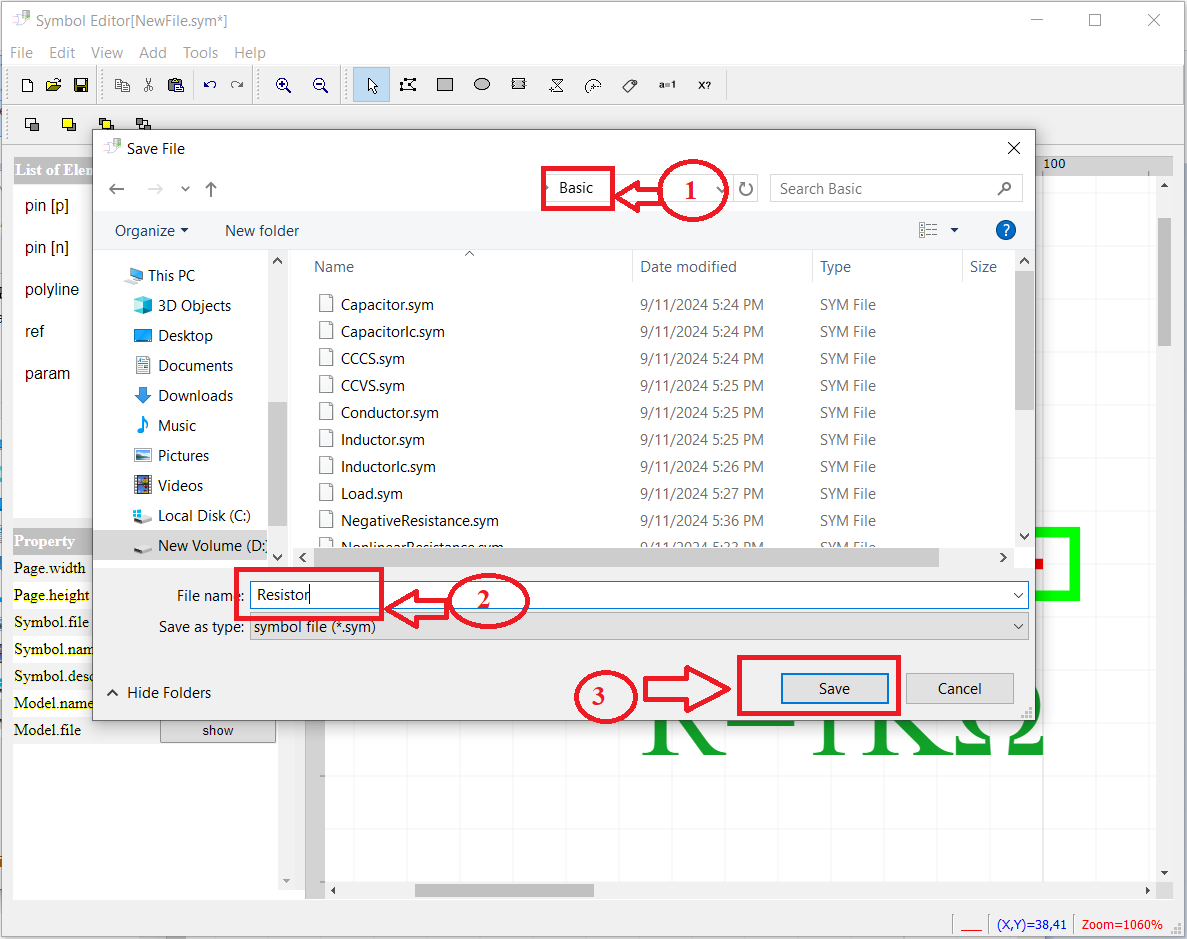
Task: Open the Tools menu
Action: coord(201,53)
